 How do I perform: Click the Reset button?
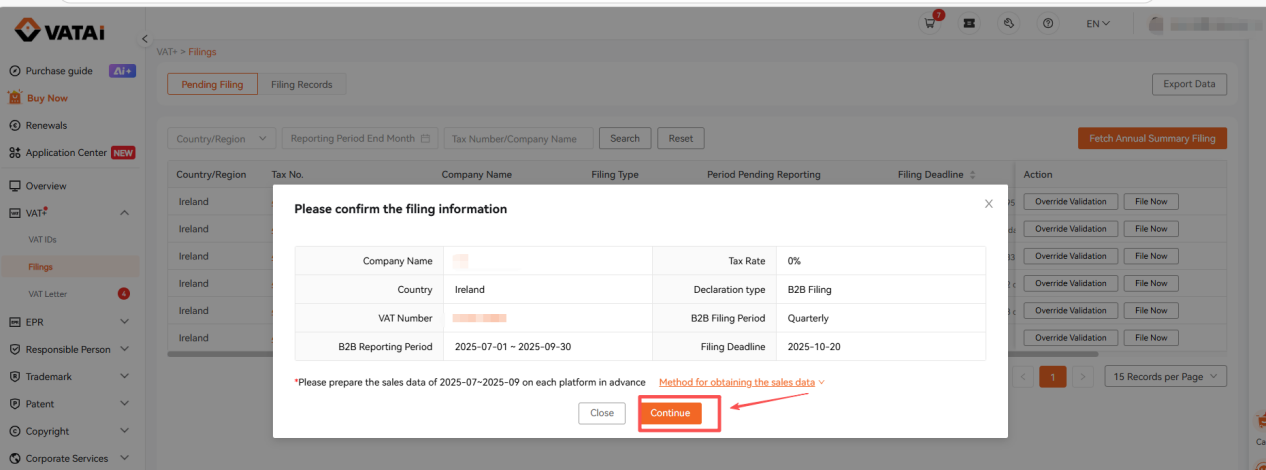(681, 138)
